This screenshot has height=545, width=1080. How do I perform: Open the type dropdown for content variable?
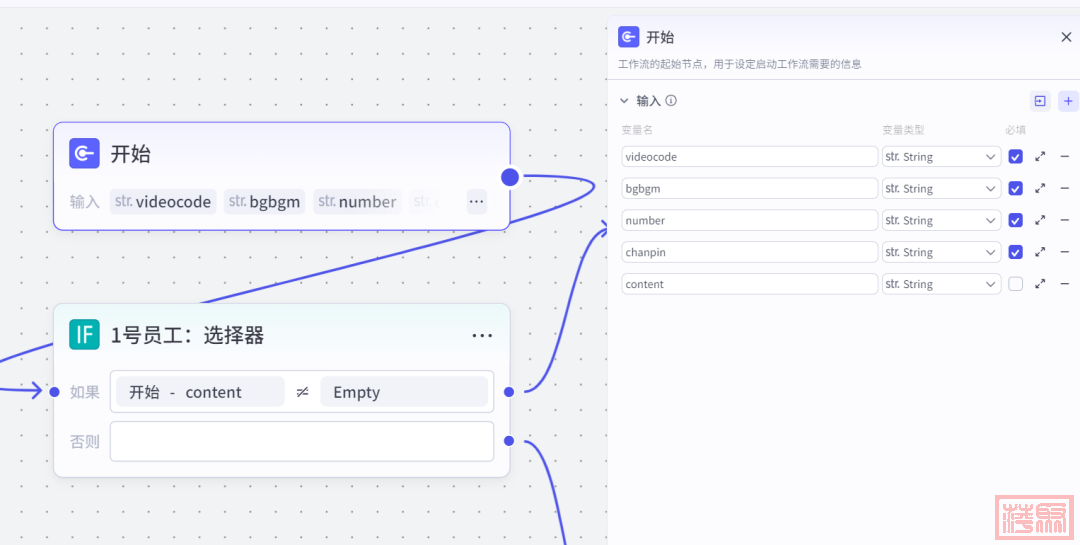[x=941, y=284]
